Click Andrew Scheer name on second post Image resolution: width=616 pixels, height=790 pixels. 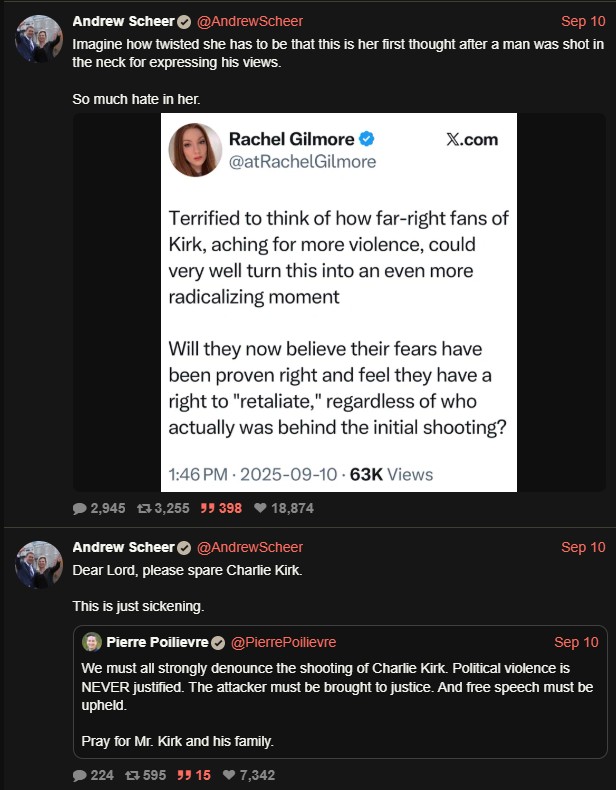[x=123, y=547]
